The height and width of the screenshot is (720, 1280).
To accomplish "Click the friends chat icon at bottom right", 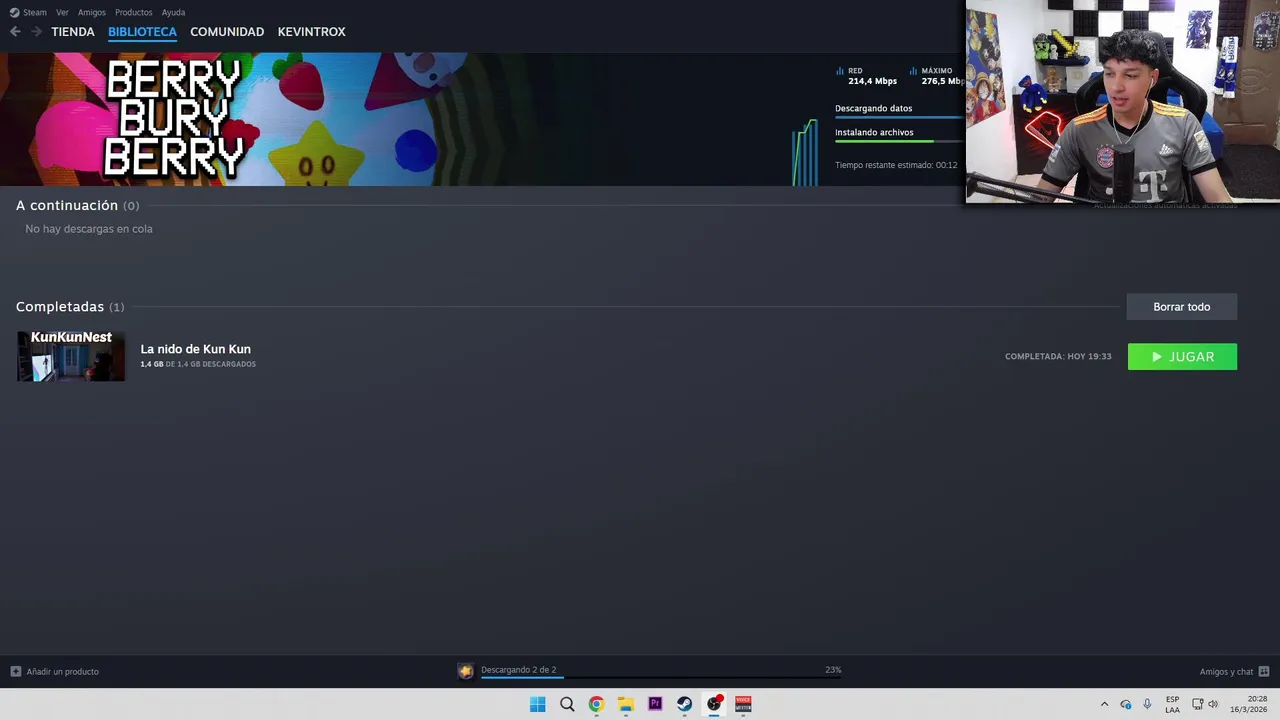I will [1264, 672].
